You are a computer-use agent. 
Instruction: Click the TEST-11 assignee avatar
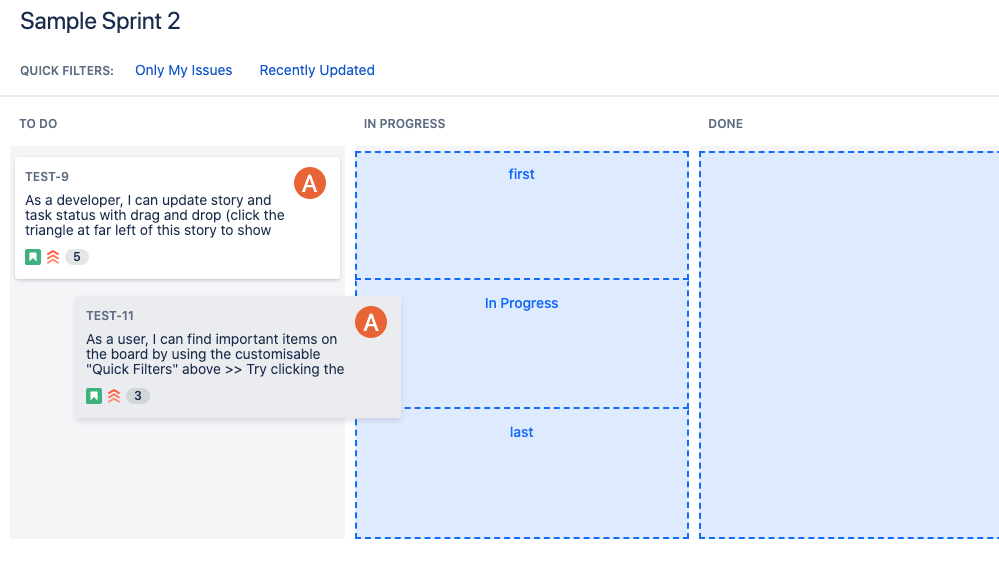click(371, 322)
